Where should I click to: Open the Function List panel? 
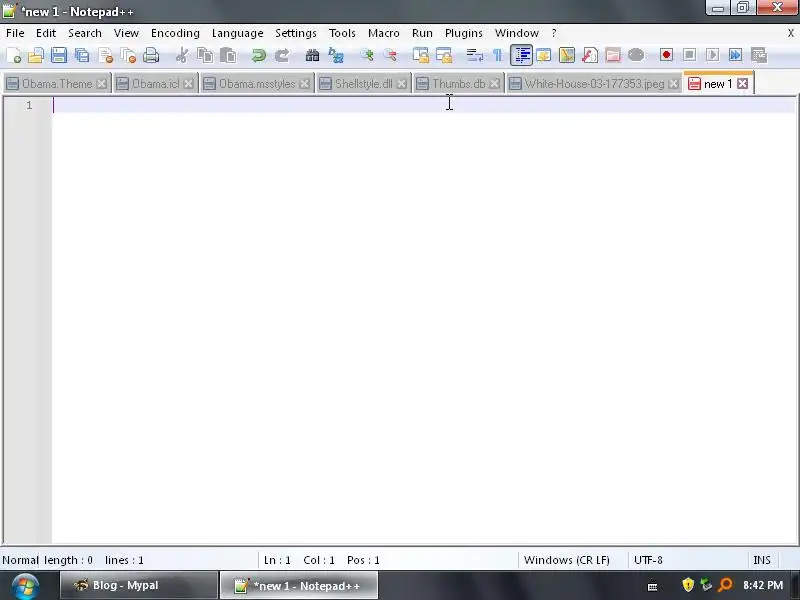click(590, 55)
